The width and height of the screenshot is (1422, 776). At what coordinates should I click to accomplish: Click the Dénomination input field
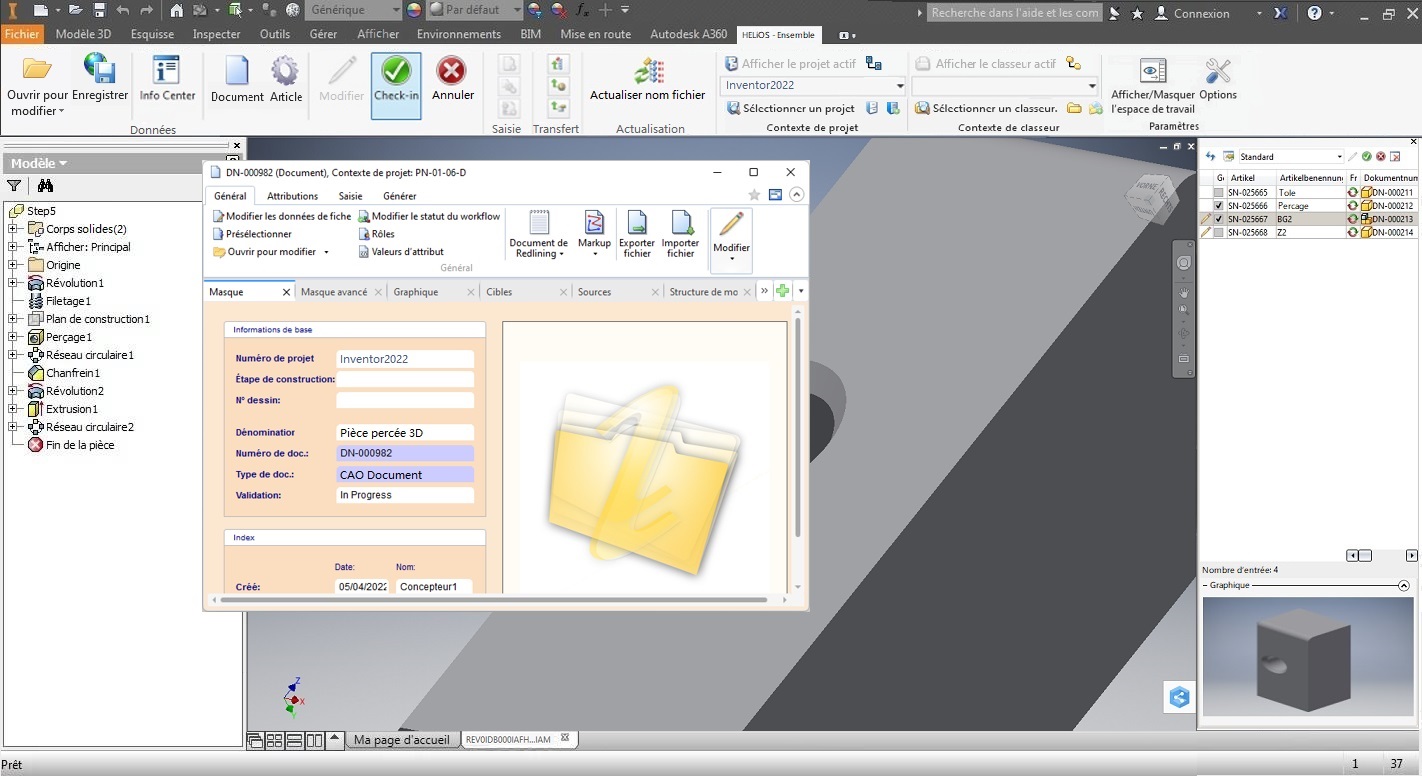[x=405, y=433]
